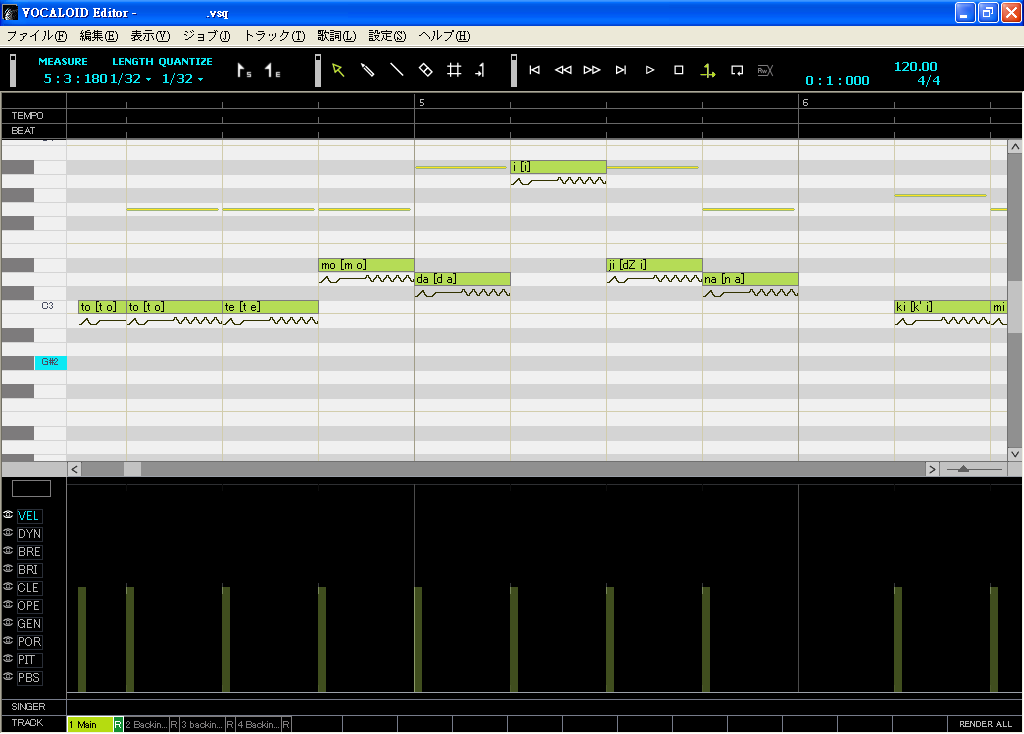The height and width of the screenshot is (734, 1024).
Task: Open the 編集(E) menu
Action: pos(99,36)
